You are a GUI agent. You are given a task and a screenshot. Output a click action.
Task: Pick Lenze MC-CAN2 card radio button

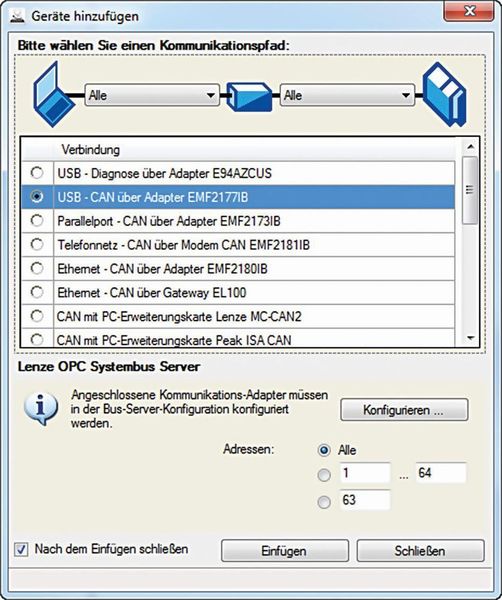(x=37, y=316)
